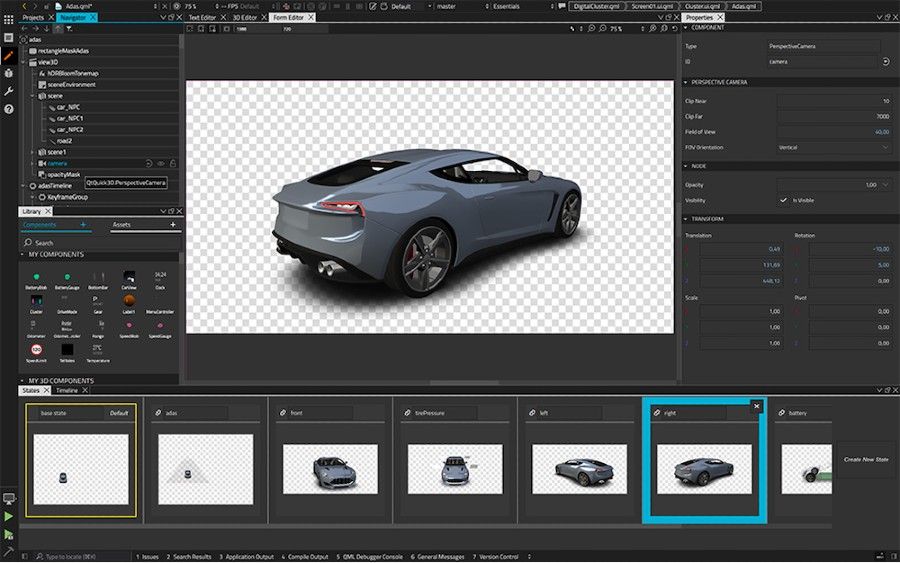
Task: Switch to the Text Editor tab
Action: coord(202,18)
